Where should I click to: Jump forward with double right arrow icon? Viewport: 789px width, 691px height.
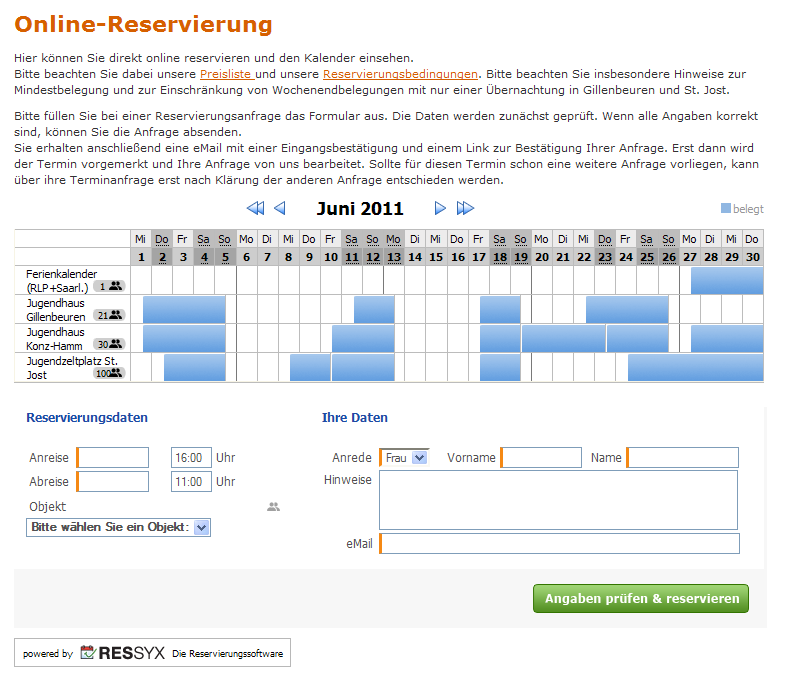[x=465, y=208]
